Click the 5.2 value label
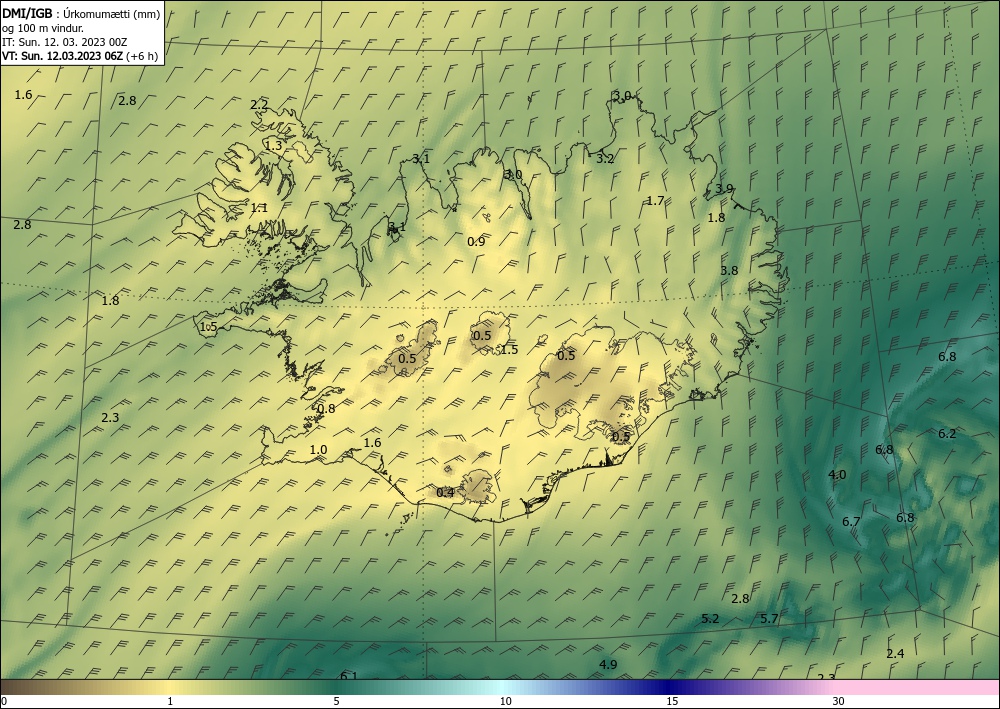Image resolution: width=1000 pixels, height=709 pixels. pyautogui.click(x=710, y=618)
